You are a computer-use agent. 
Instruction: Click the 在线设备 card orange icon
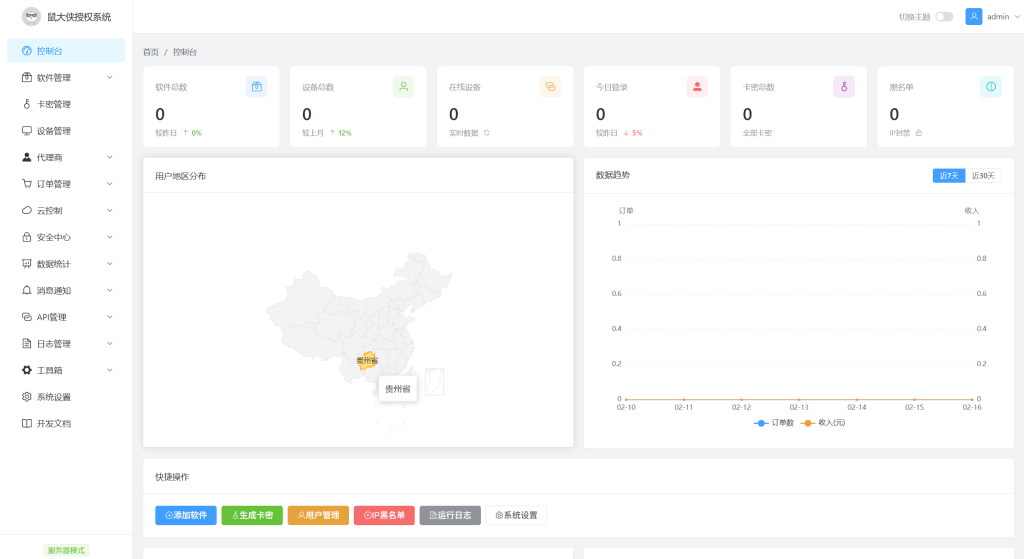pos(551,87)
